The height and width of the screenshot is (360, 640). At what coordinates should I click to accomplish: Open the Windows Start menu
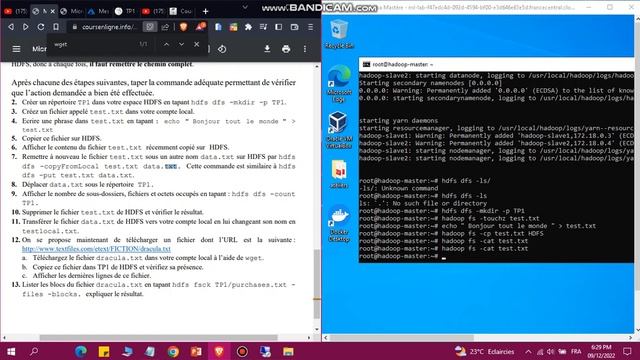pos(11,351)
